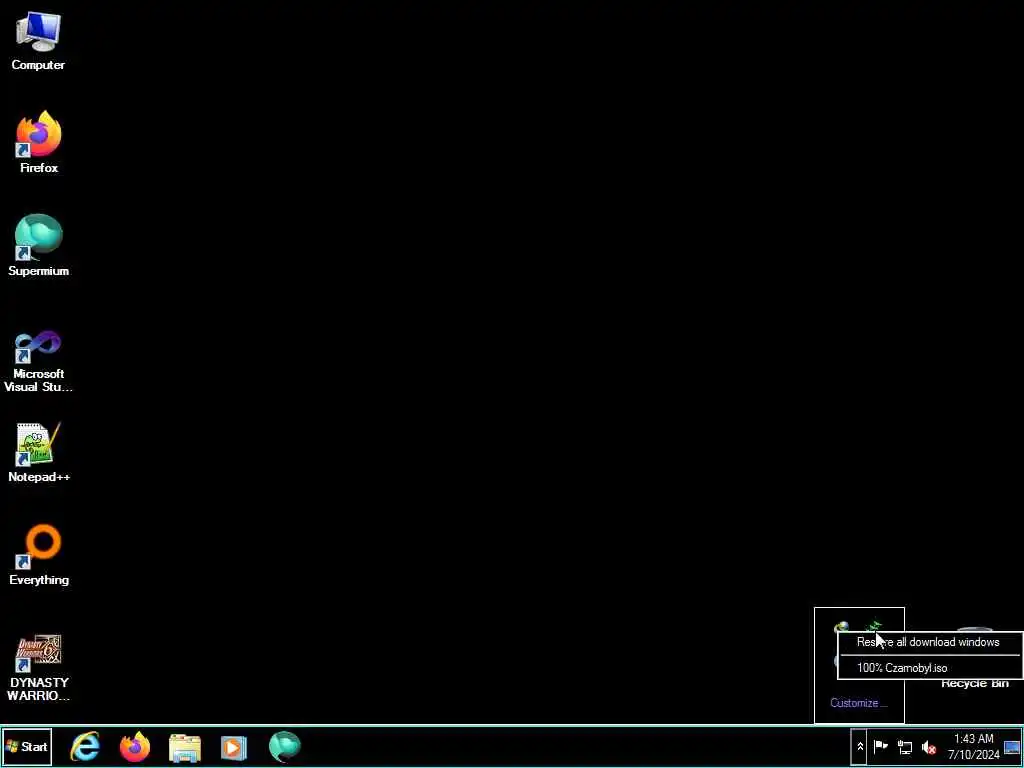Launch Internet Explorer from the taskbar
Image resolution: width=1024 pixels, height=768 pixels.
pos(86,746)
